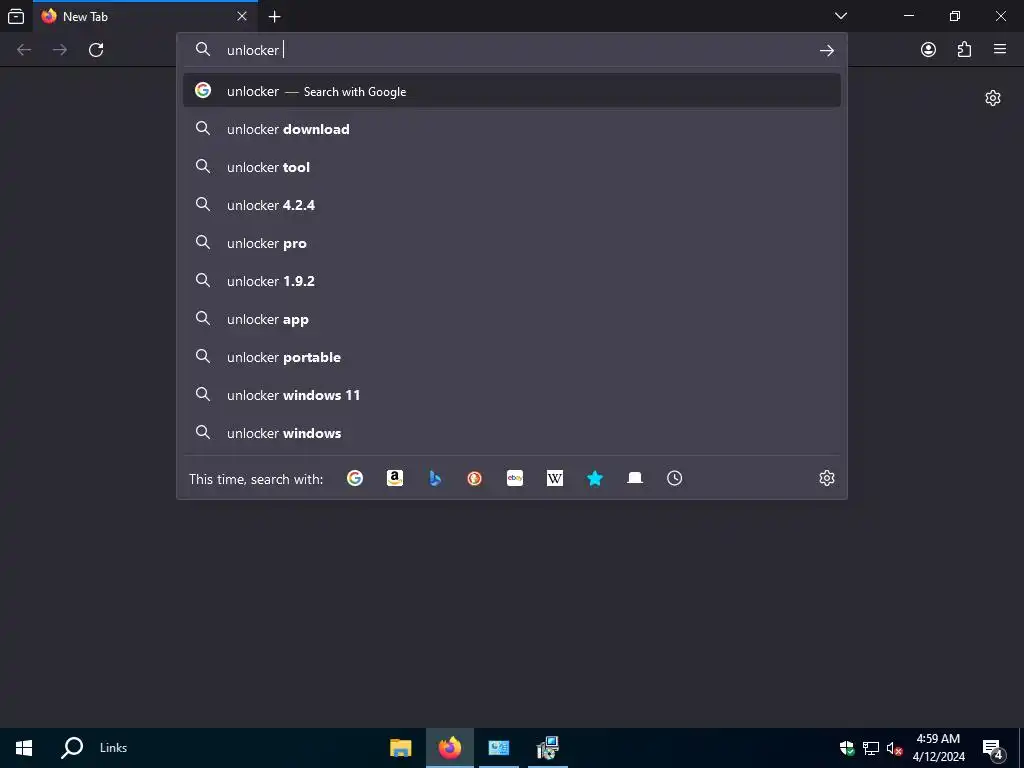Search this time with eBay
Screen dimensions: 1024x768
[x=515, y=478]
